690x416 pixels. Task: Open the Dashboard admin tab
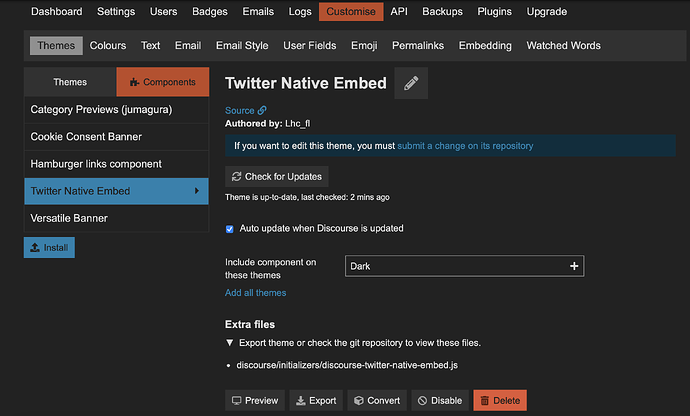click(x=57, y=11)
